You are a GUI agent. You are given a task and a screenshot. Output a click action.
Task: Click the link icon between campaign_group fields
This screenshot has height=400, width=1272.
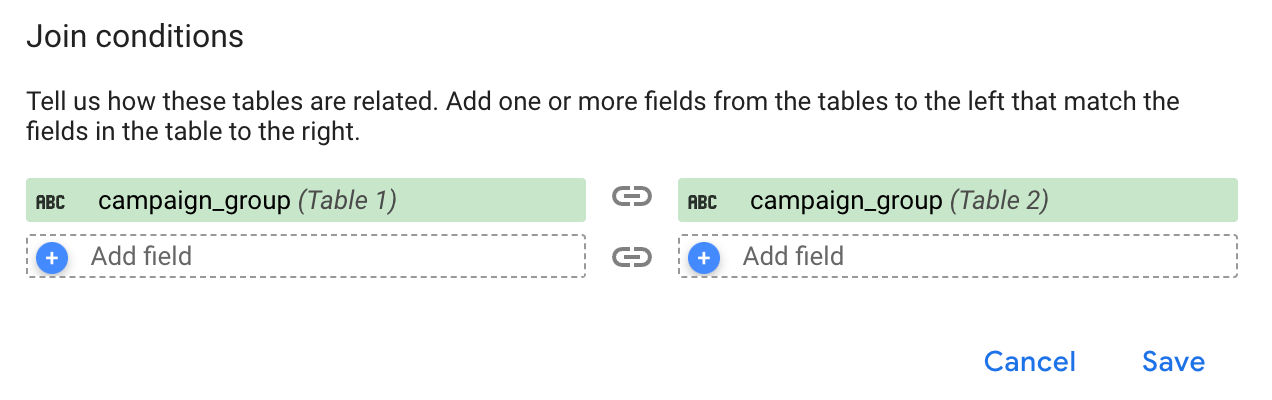point(631,198)
